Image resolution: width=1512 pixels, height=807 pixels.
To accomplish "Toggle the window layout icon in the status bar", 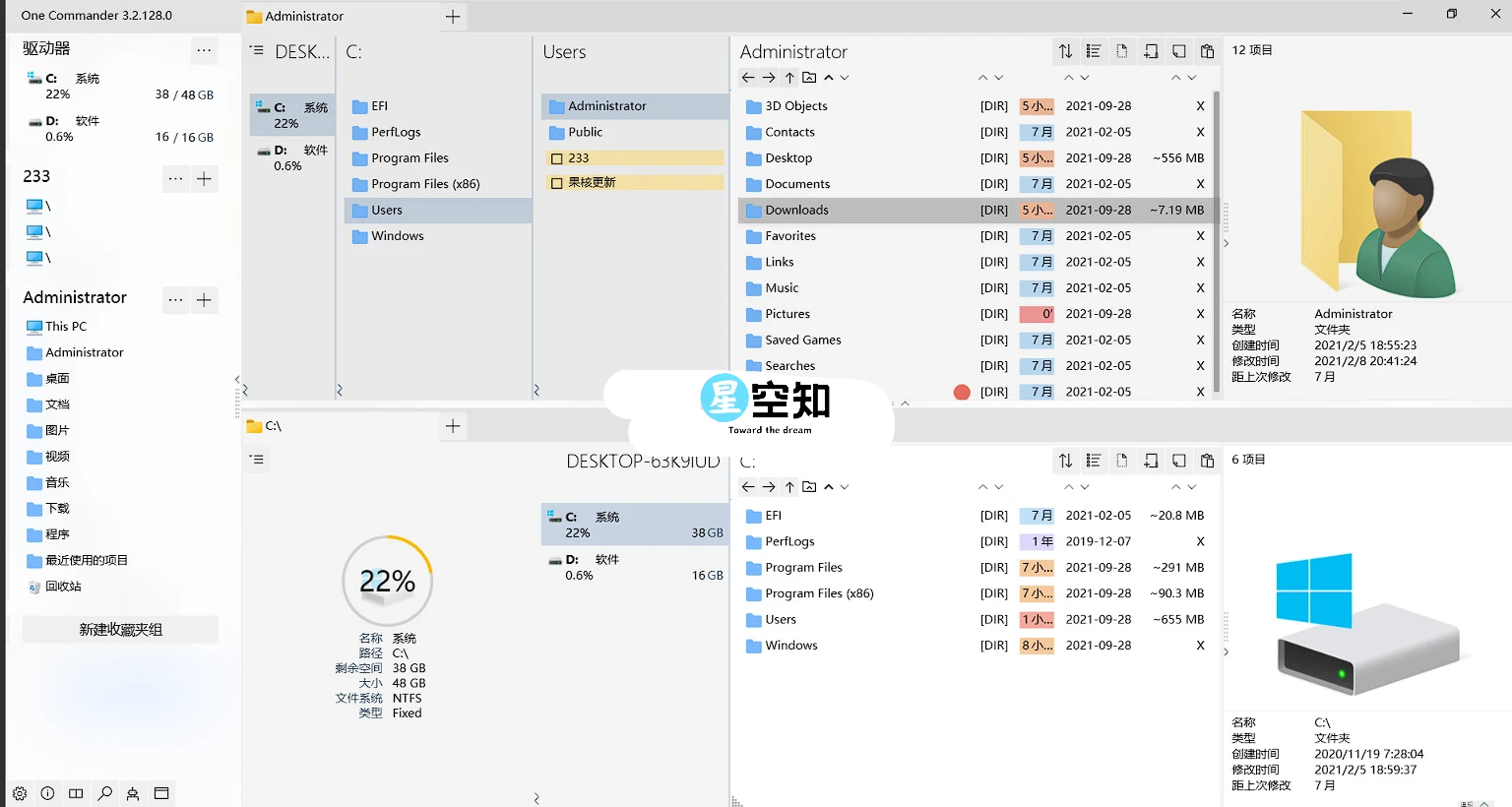I will click(161, 793).
